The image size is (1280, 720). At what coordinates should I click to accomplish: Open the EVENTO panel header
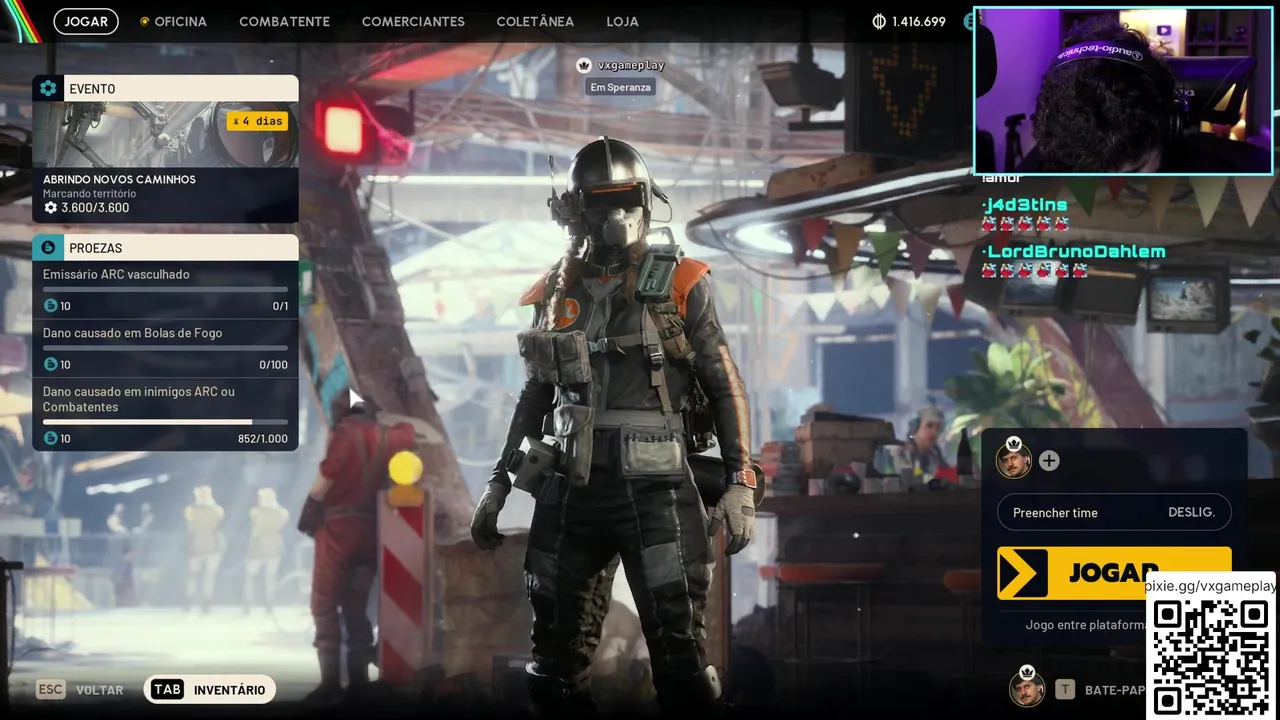(x=165, y=88)
